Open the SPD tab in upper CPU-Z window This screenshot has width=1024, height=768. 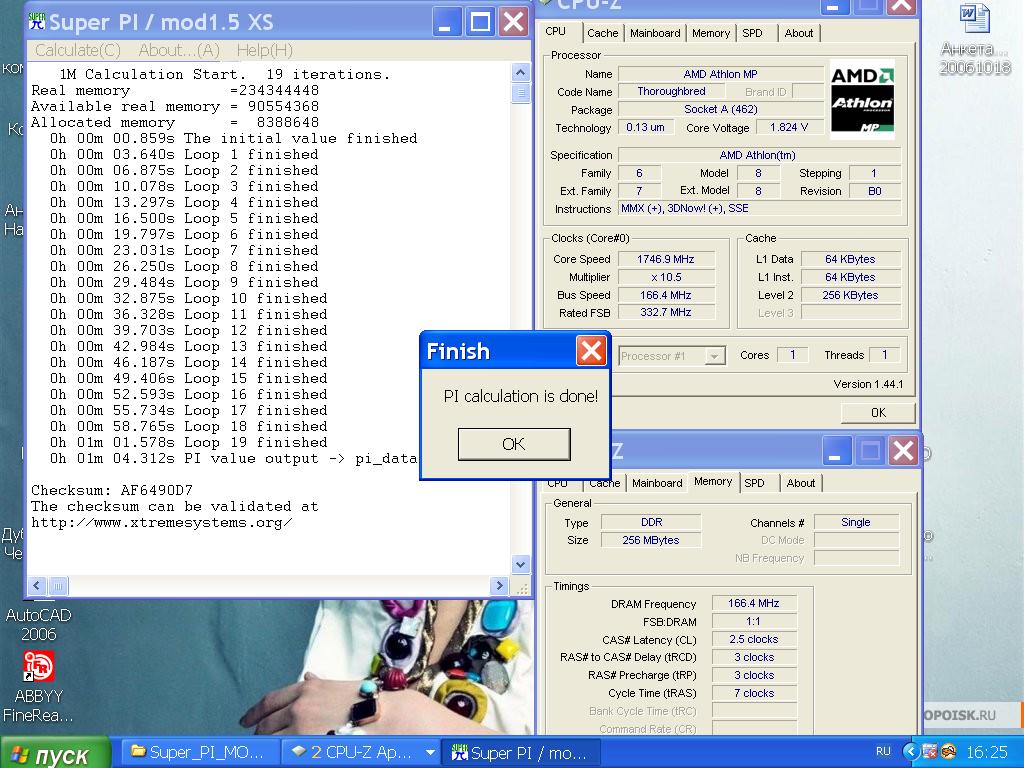[x=752, y=33]
